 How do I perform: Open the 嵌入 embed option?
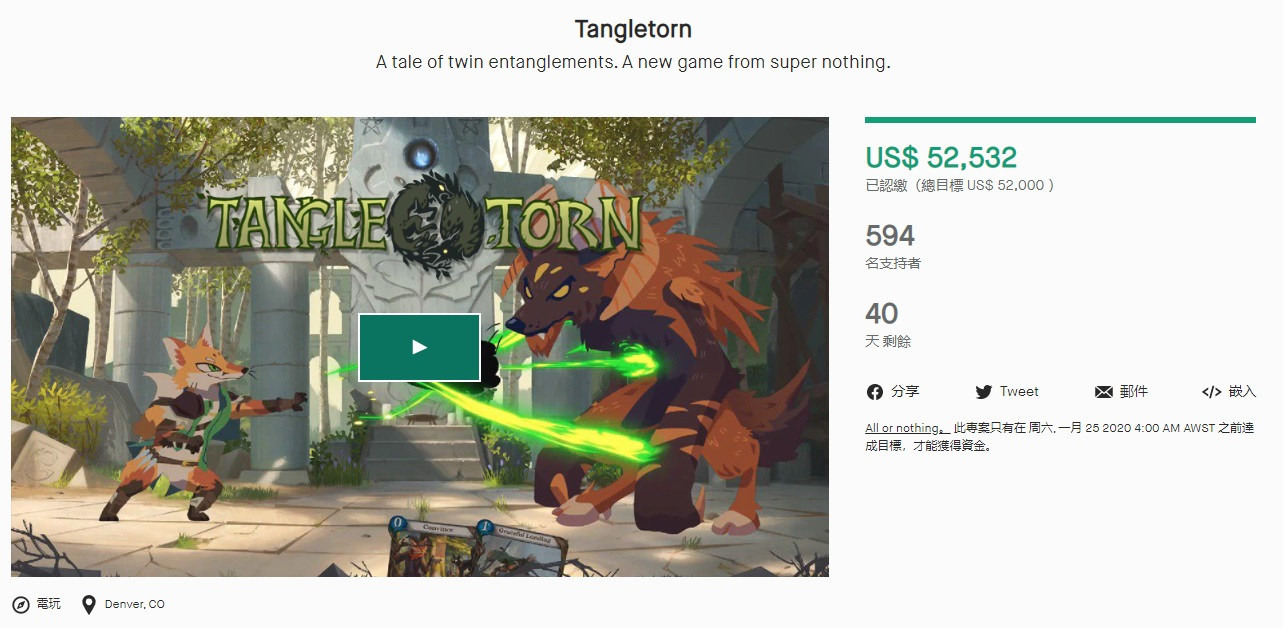click(x=1242, y=392)
